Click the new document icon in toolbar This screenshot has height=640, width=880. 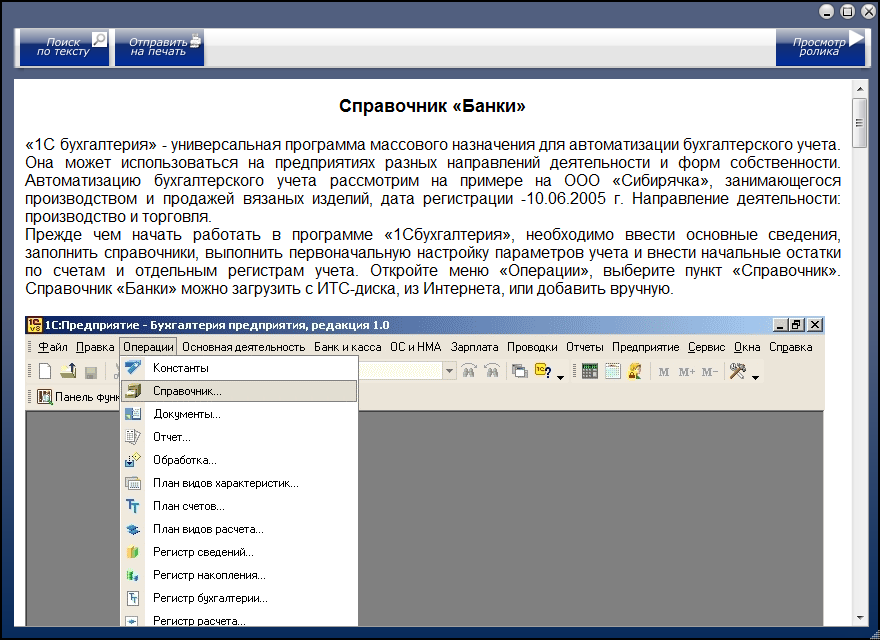45,371
